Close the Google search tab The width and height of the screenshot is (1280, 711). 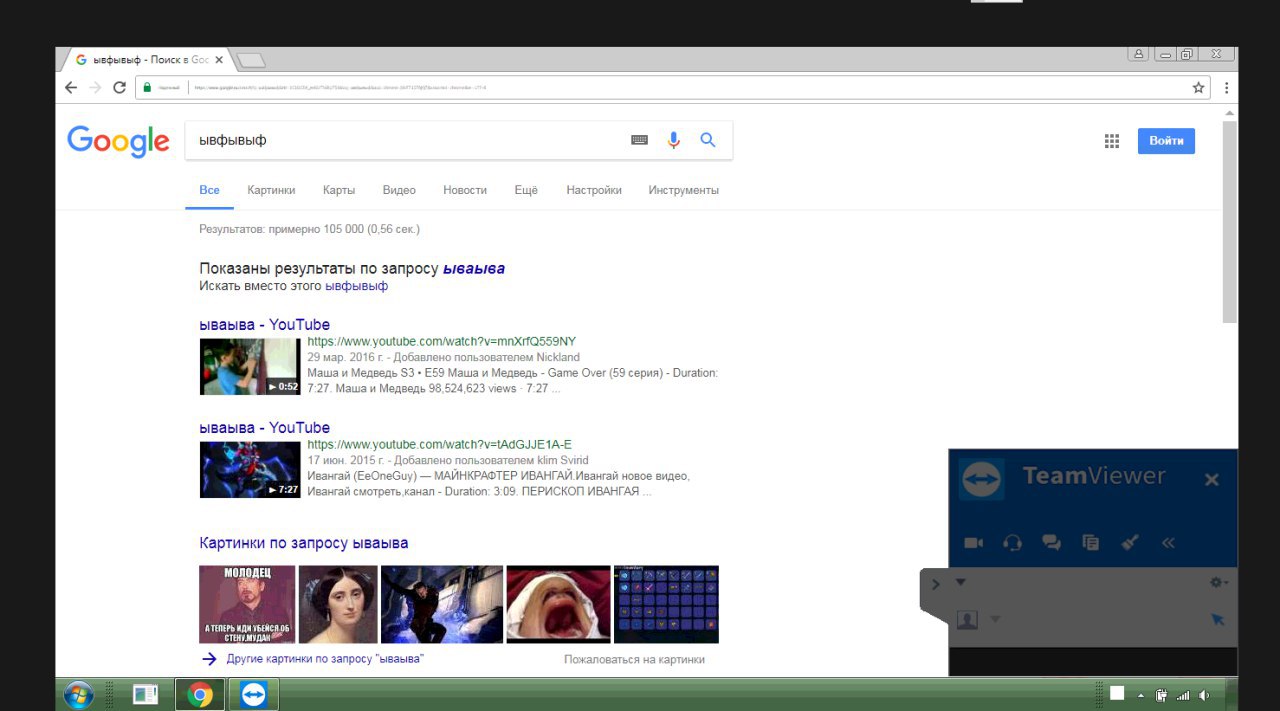[x=219, y=60]
